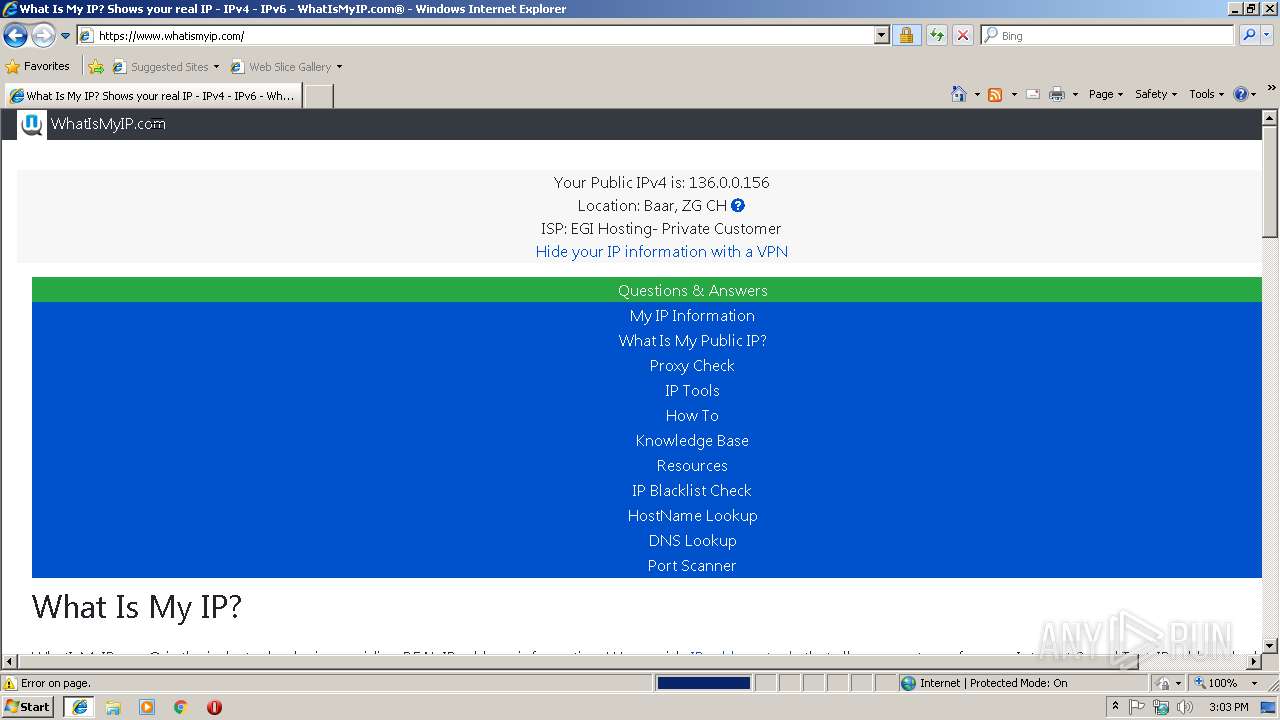The width and height of the screenshot is (1280, 720).
Task: Click the 3:03 PM clock
Action: (x=1228, y=707)
